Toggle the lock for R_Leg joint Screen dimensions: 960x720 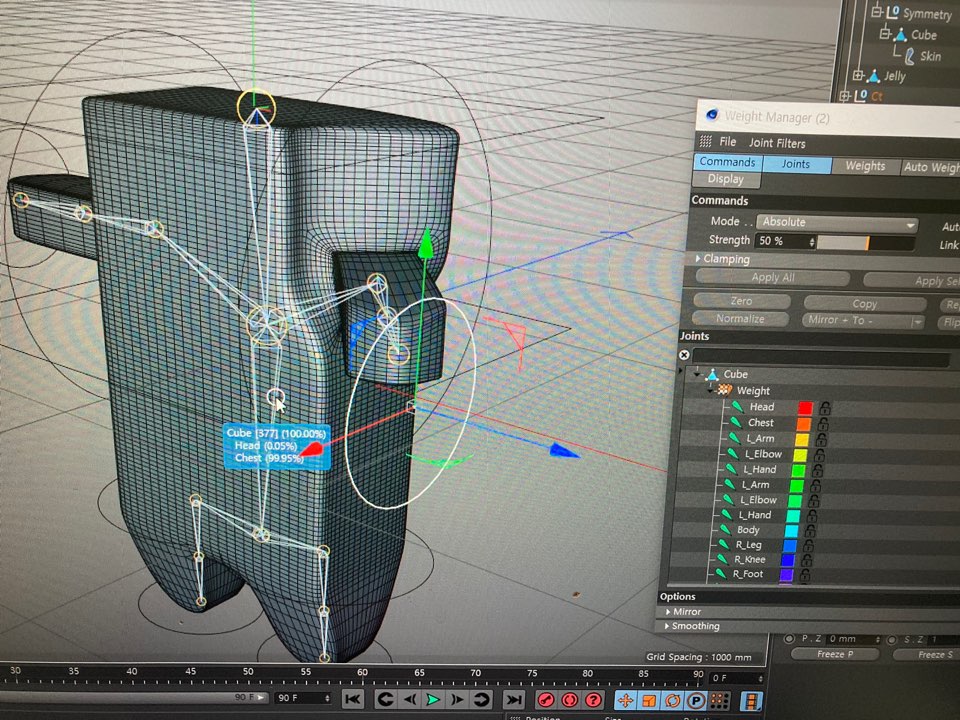click(808, 546)
